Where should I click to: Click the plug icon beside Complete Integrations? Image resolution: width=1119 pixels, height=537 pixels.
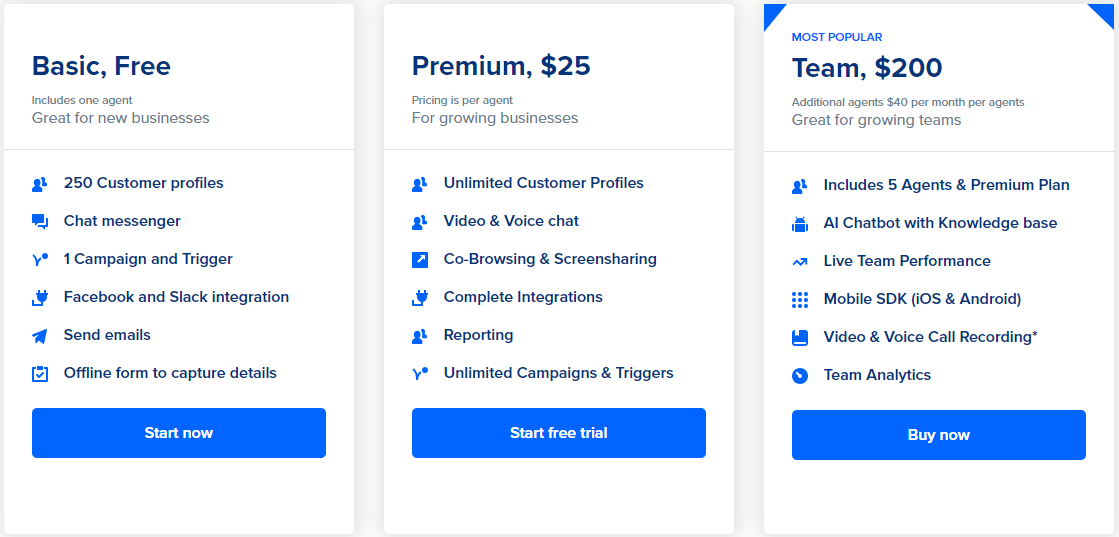coord(420,298)
